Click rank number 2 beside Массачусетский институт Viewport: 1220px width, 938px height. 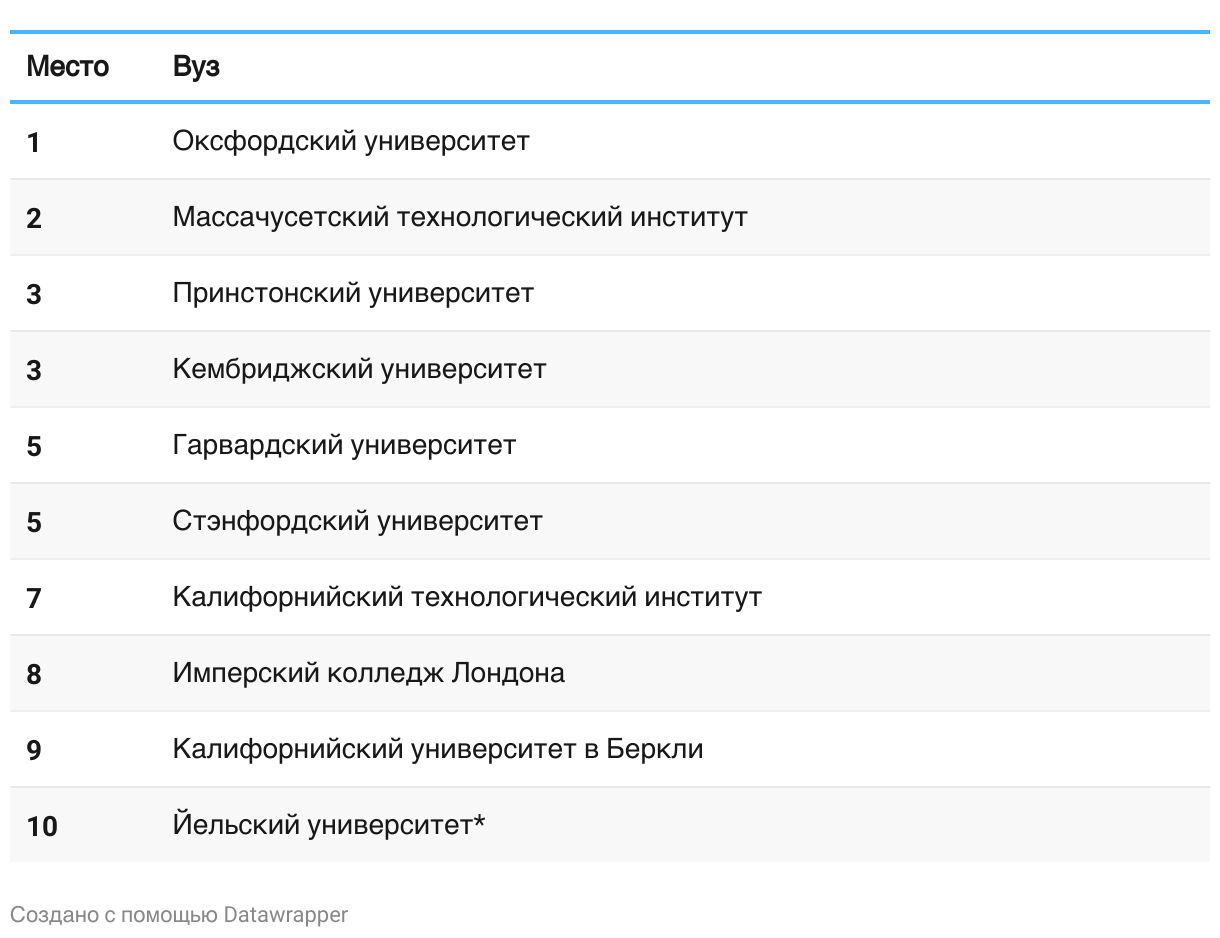coord(34,219)
